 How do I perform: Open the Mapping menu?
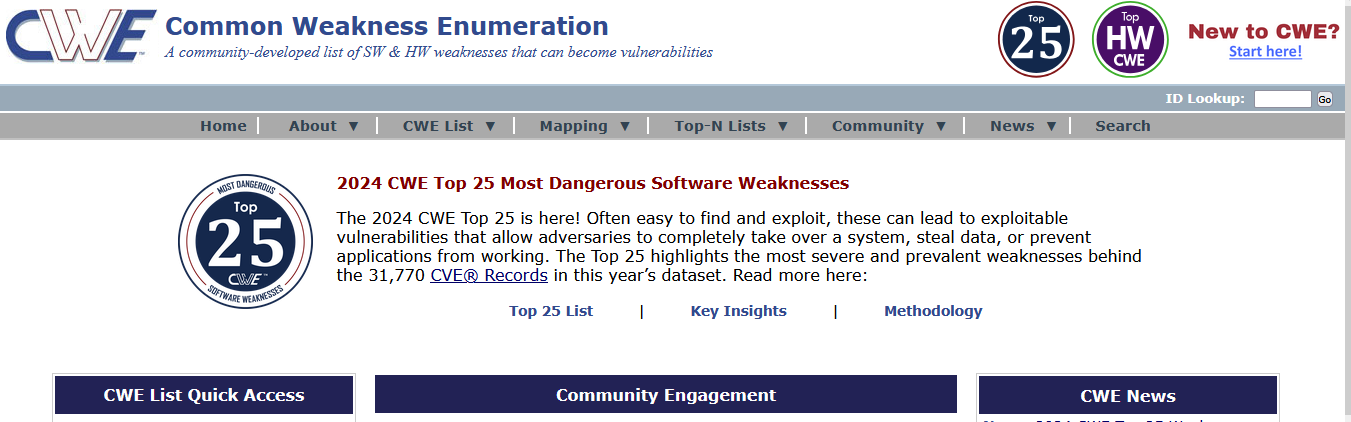[x=574, y=126]
